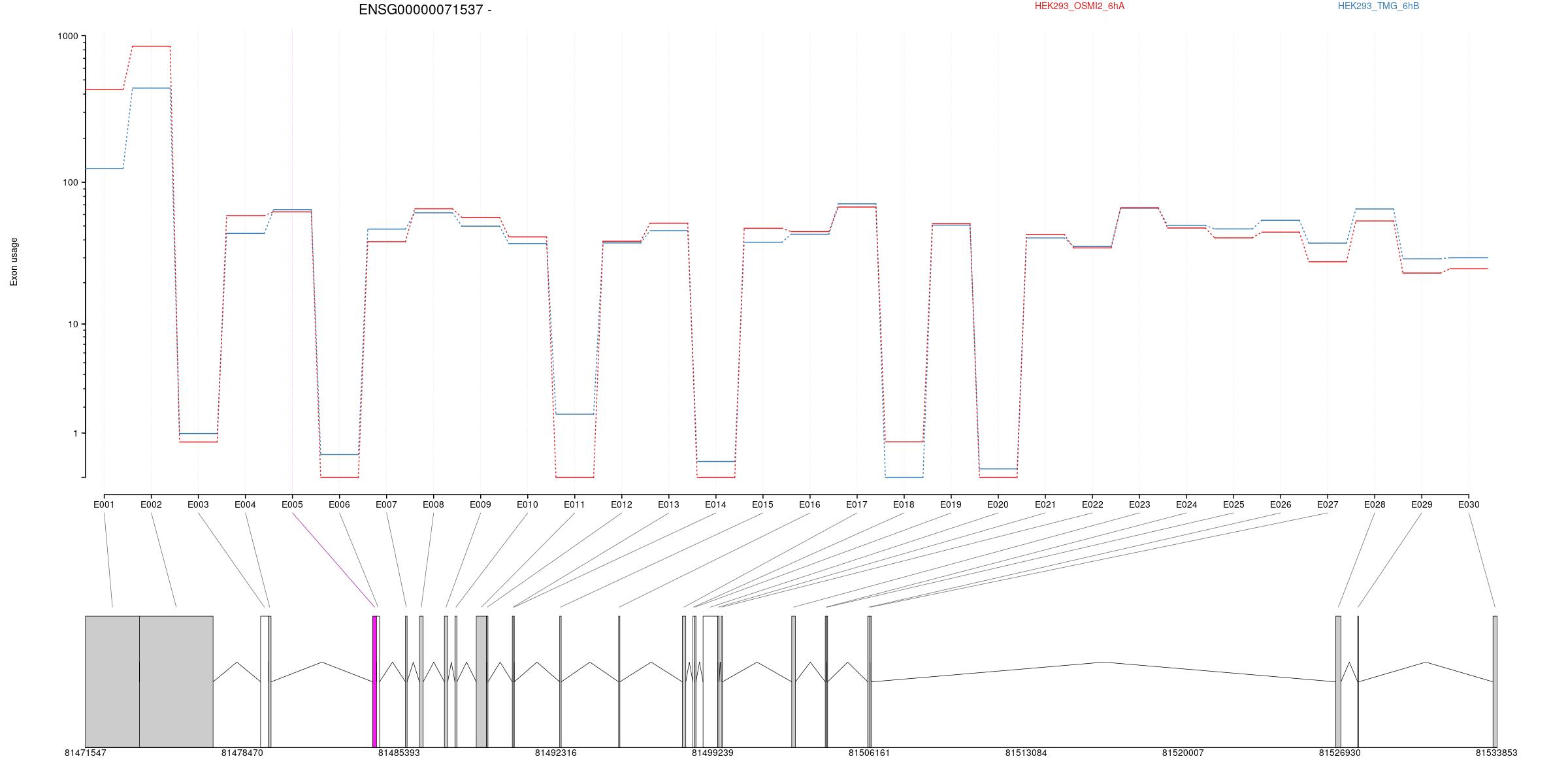Click the gray exon block at far right
The image size is (1568, 784).
[1495, 681]
